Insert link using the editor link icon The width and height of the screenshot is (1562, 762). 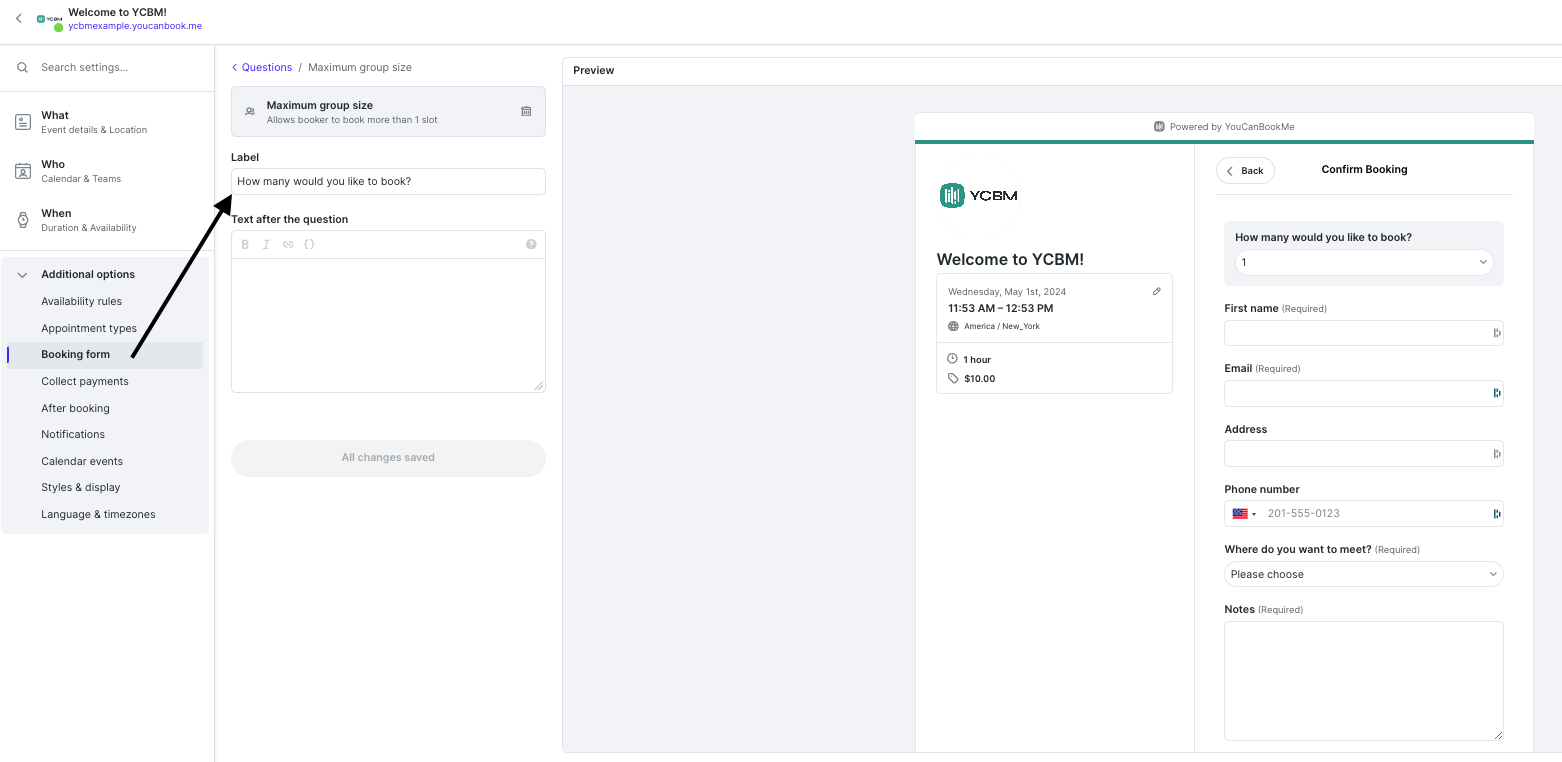pyautogui.click(x=288, y=245)
